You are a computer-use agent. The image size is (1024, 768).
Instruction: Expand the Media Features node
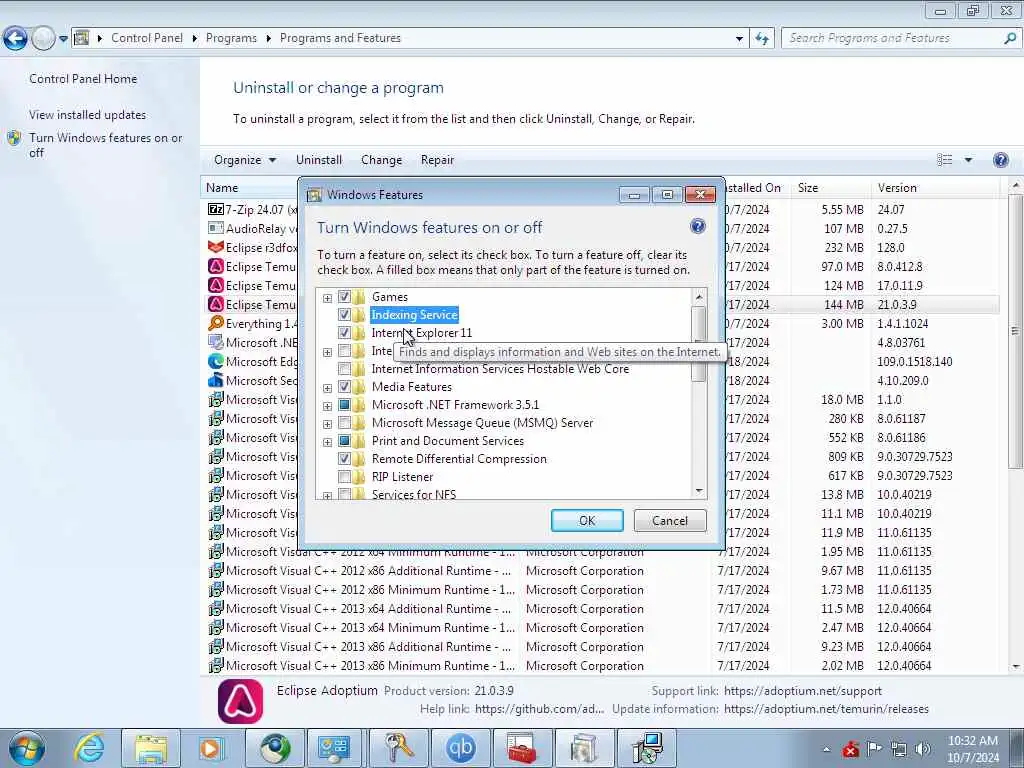click(x=327, y=388)
